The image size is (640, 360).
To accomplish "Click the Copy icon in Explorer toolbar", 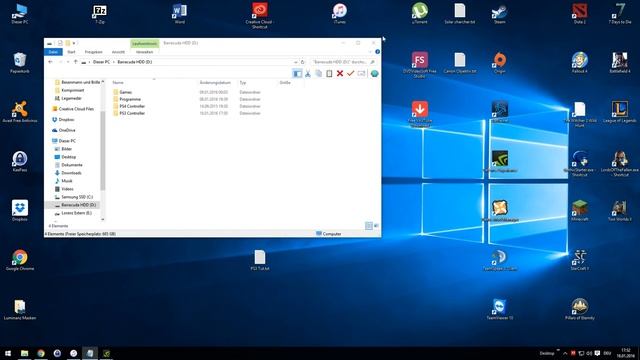I will tap(318, 73).
